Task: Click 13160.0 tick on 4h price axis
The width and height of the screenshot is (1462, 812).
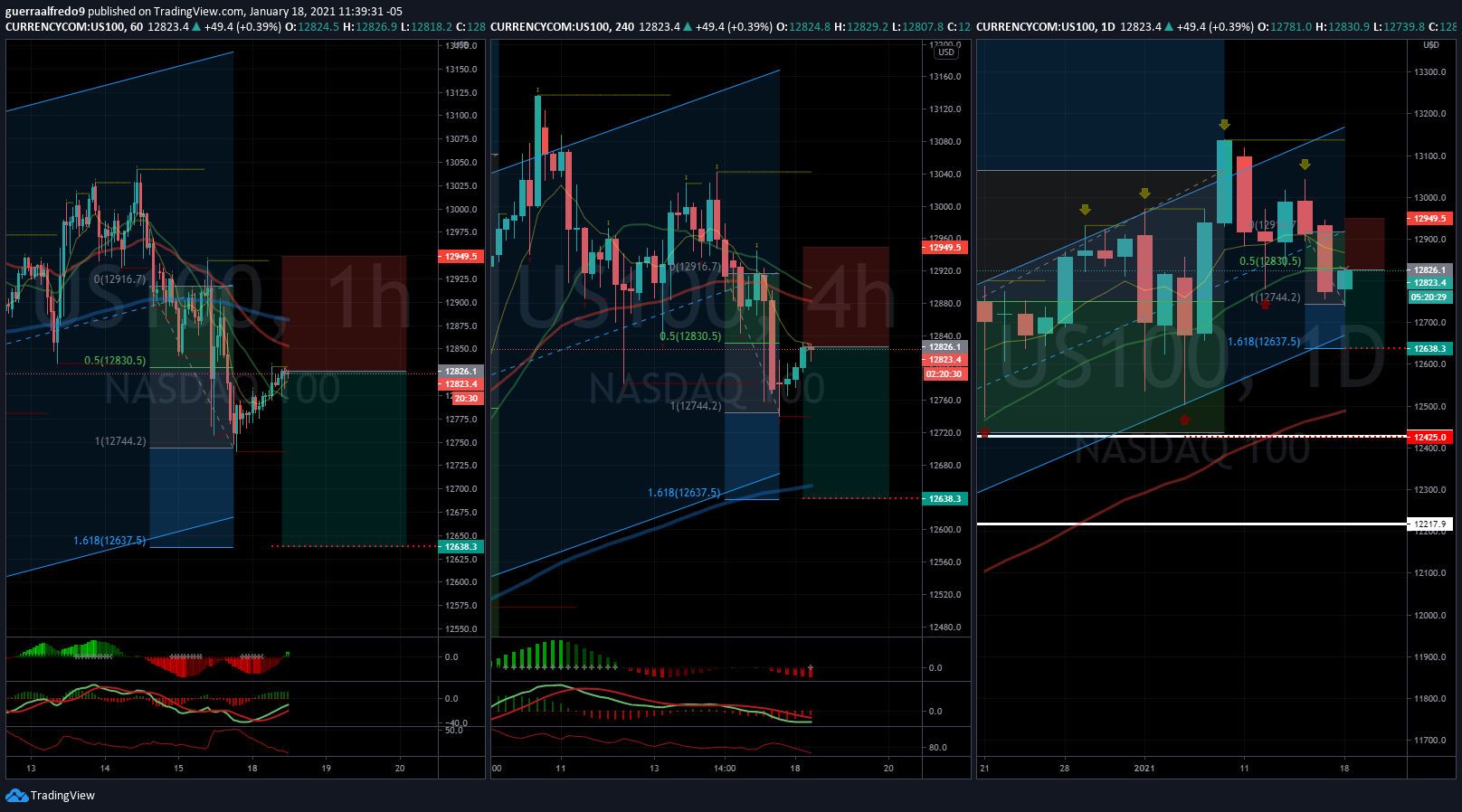Action: 945,77
